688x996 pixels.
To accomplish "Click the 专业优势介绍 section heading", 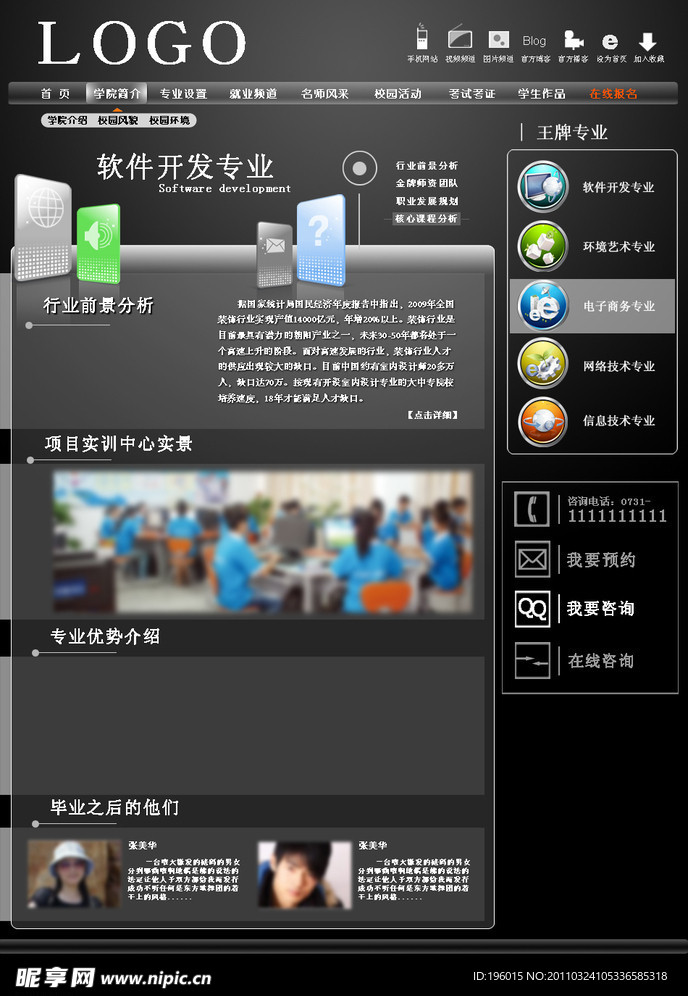I will tap(105, 636).
